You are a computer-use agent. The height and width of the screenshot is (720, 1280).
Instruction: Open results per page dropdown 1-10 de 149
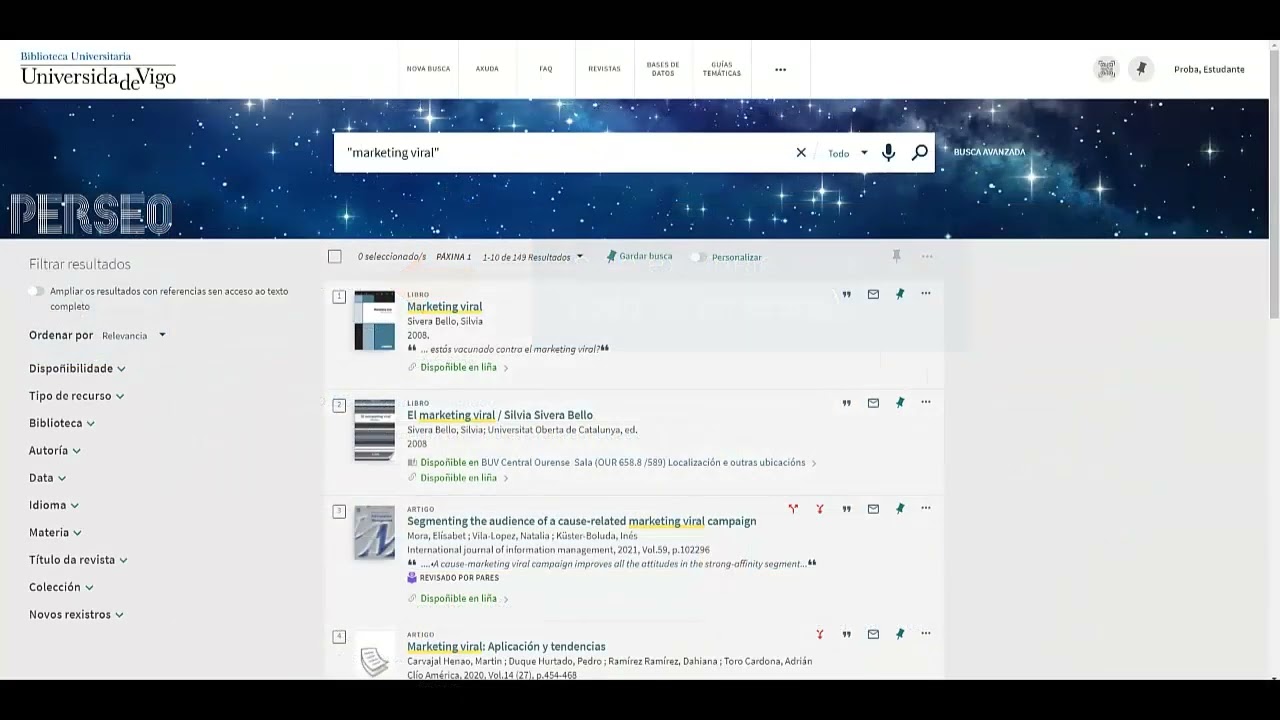click(x=533, y=257)
